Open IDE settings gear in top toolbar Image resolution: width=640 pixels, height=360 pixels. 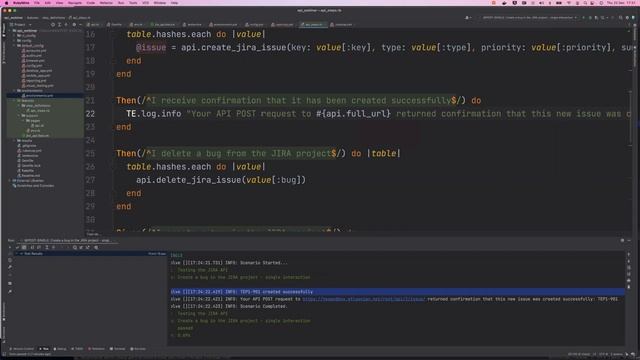point(627,18)
